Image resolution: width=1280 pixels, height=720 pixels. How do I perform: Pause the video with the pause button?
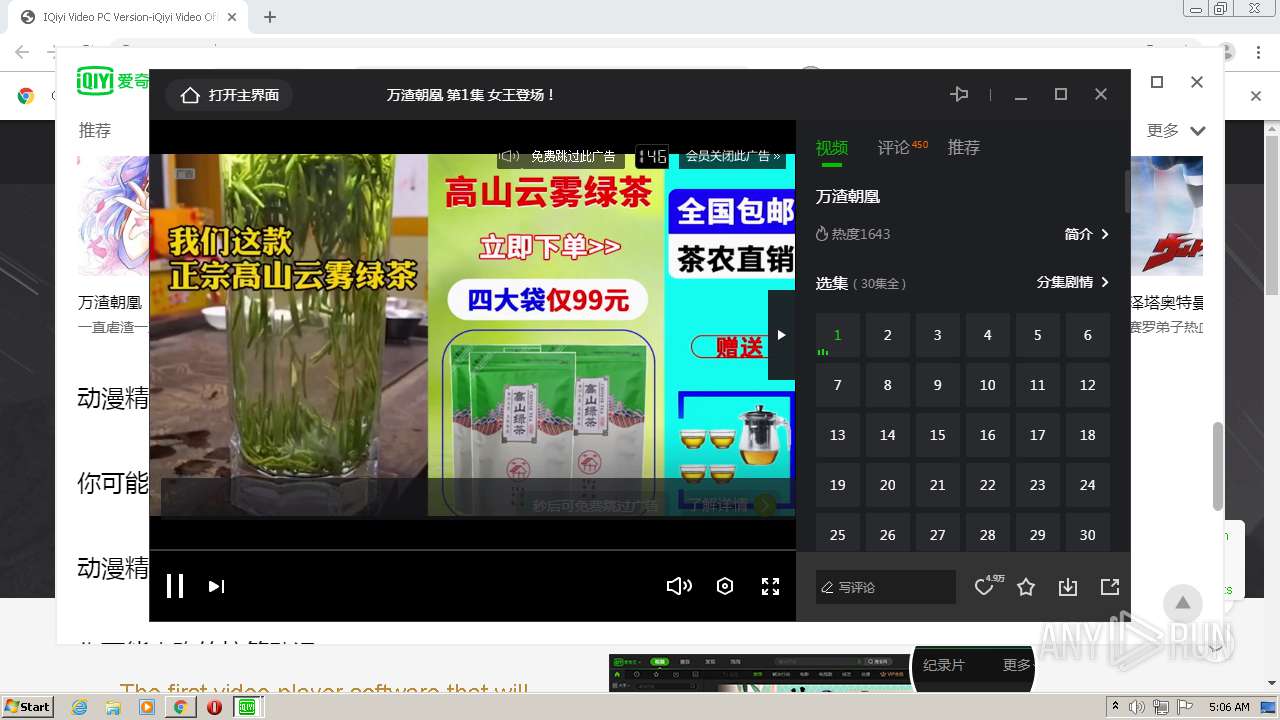coord(175,587)
